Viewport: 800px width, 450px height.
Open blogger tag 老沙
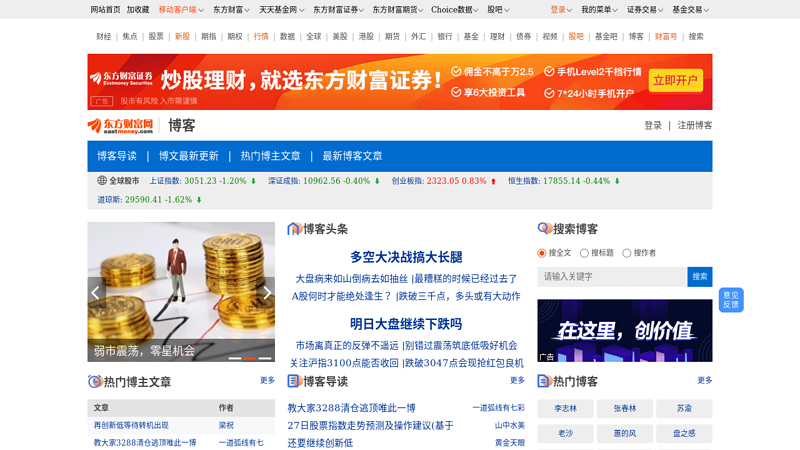(x=565, y=433)
